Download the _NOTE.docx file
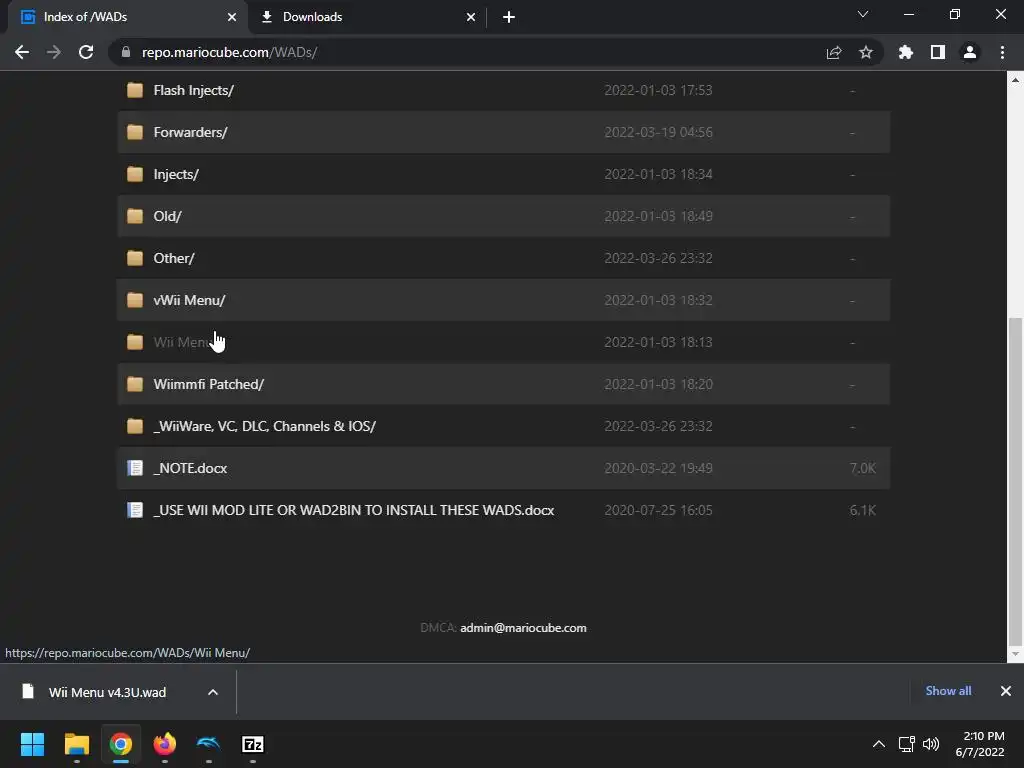 tap(190, 468)
